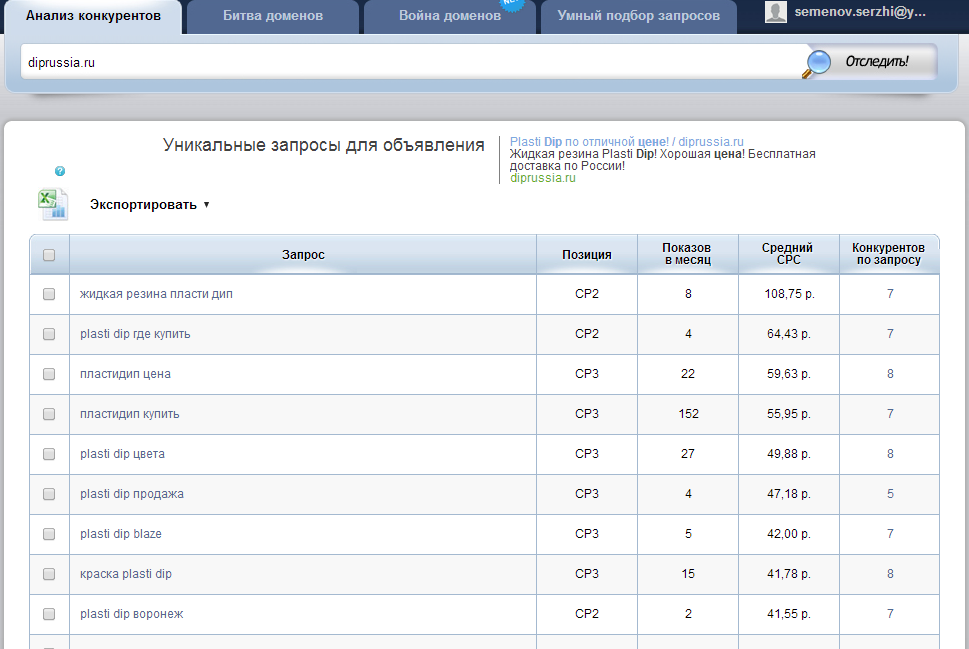Check the box for plasti dip воронеж
969x649 pixels.
click(49, 614)
